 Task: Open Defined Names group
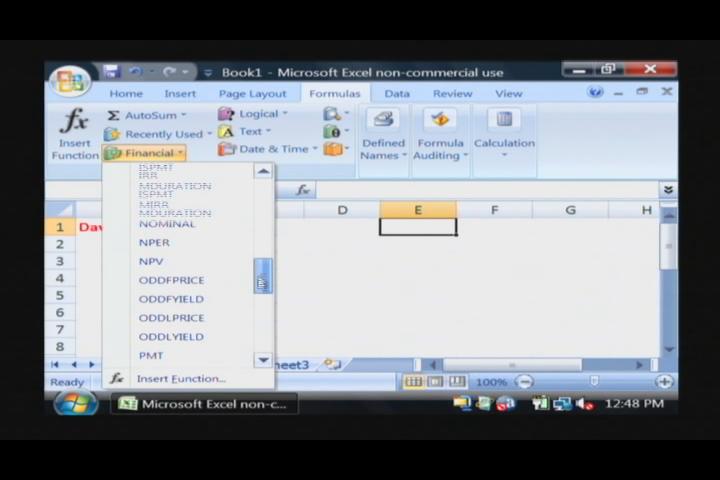coord(383,135)
